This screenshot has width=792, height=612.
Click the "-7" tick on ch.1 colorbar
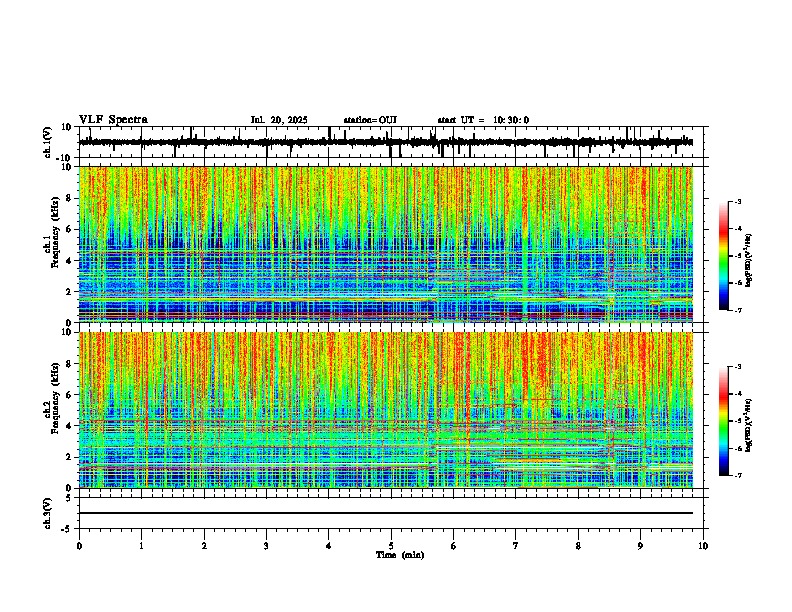[x=737, y=310]
